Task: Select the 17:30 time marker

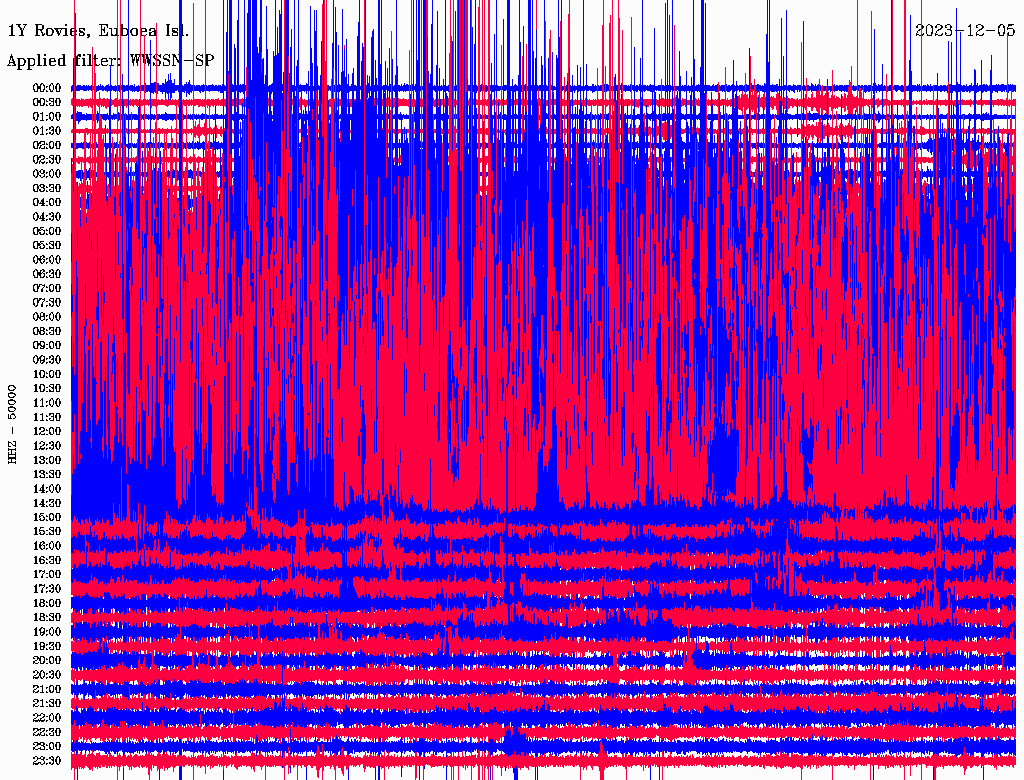Action: coord(47,589)
